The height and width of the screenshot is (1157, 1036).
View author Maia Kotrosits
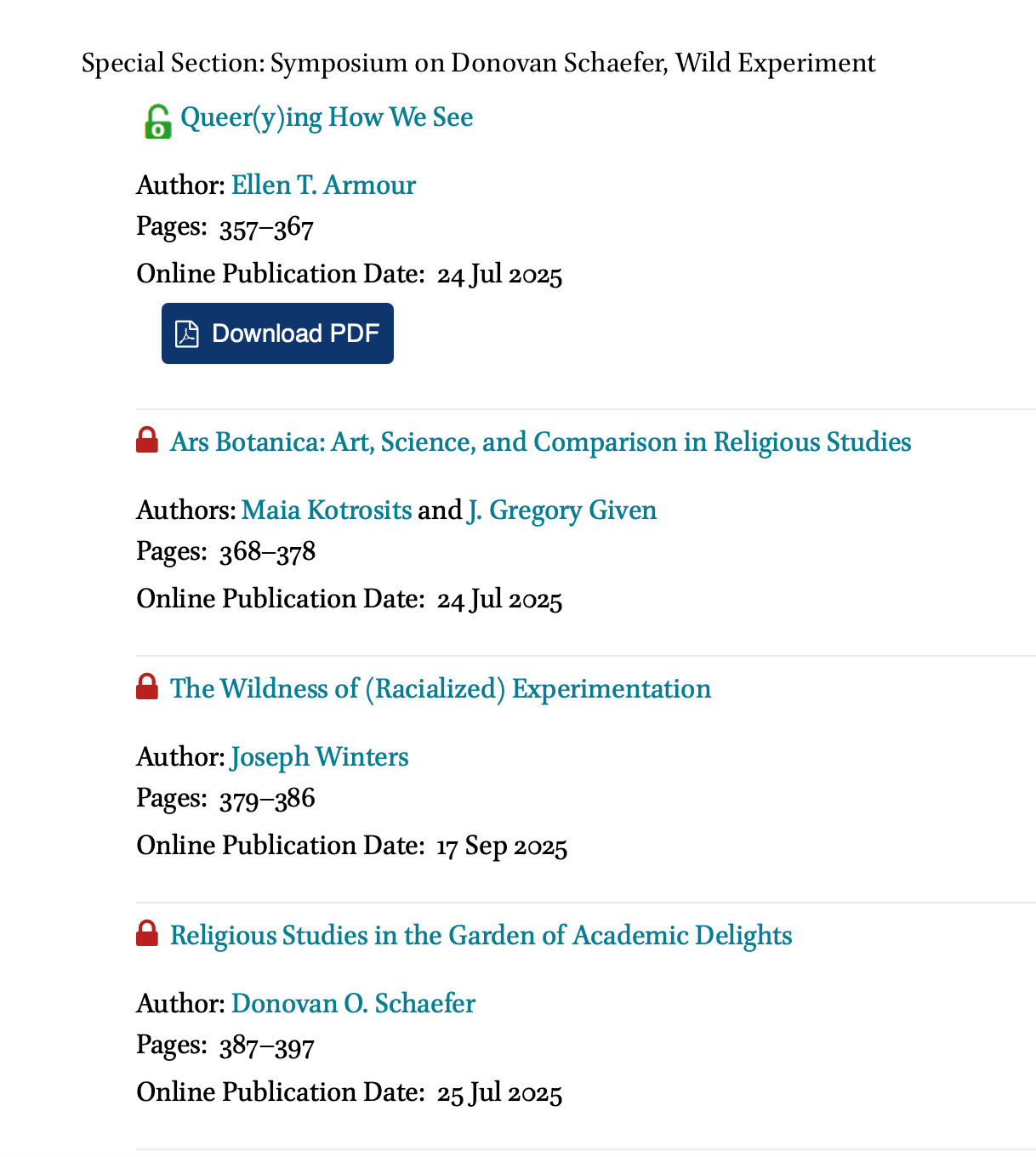pos(327,510)
